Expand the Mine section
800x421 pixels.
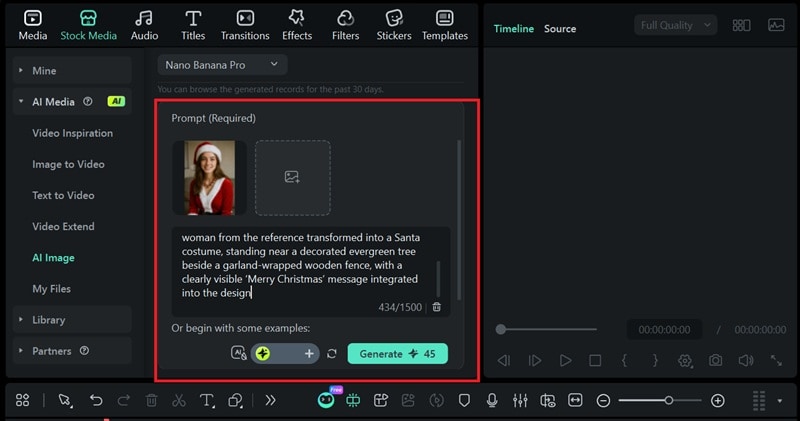[x=72, y=70]
